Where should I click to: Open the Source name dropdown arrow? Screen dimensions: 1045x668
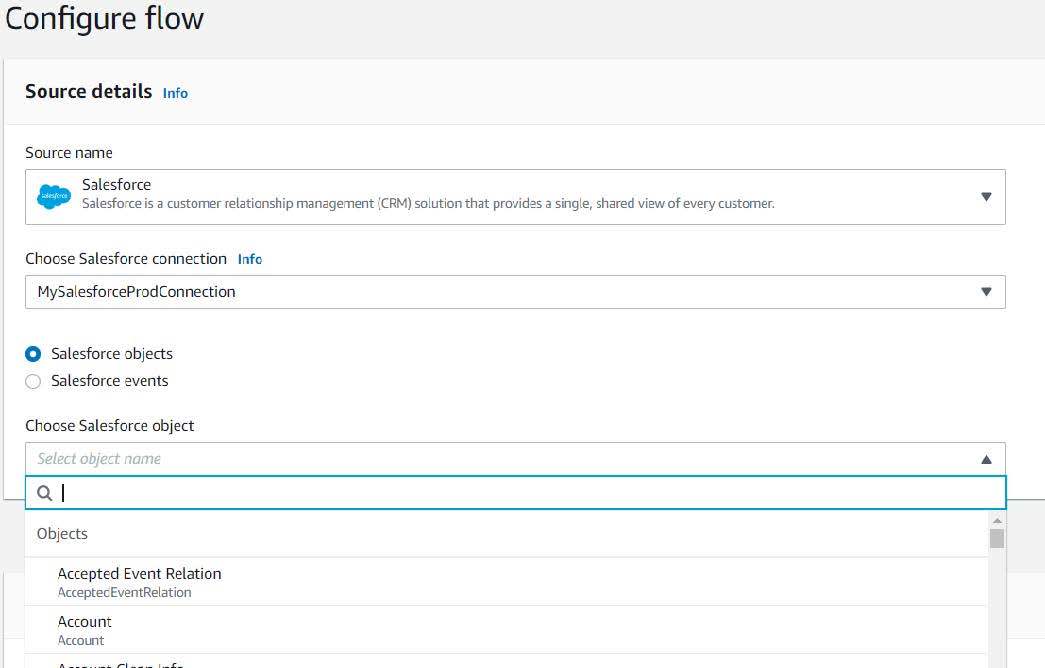(986, 197)
